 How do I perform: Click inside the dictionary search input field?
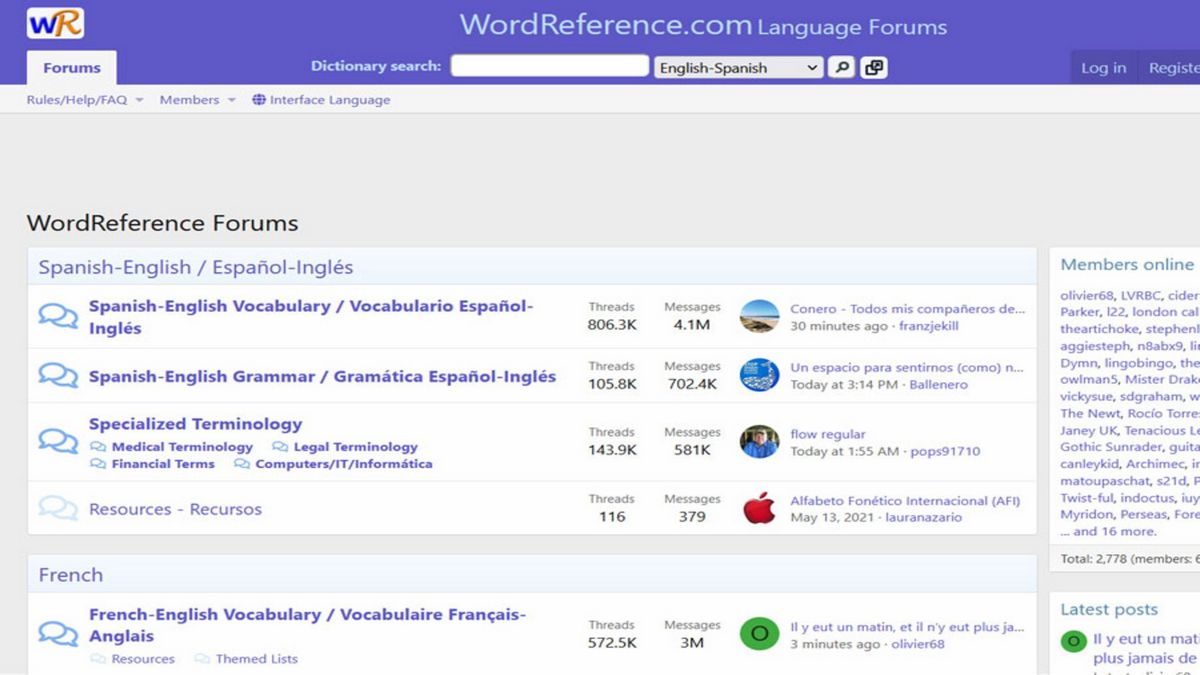pyautogui.click(x=548, y=64)
